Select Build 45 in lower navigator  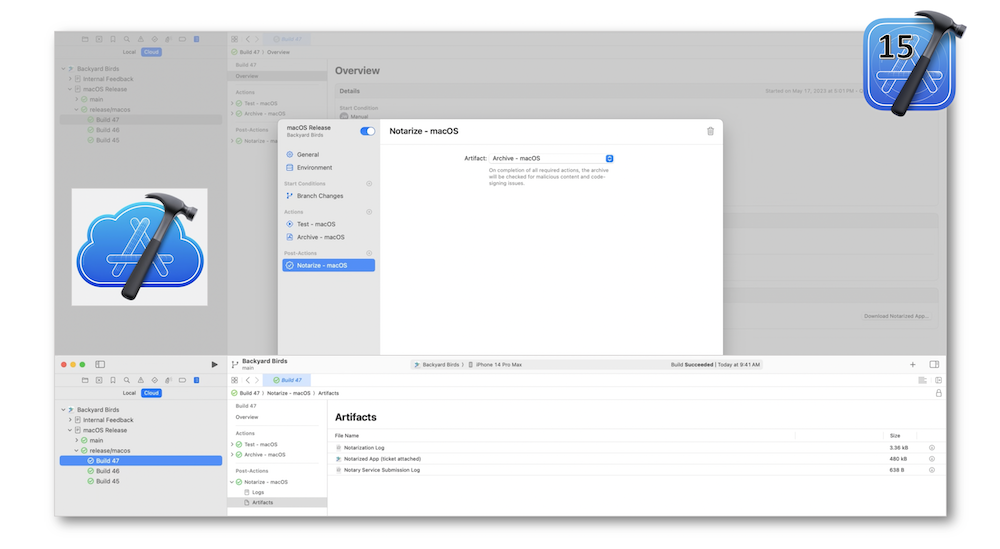pos(108,481)
